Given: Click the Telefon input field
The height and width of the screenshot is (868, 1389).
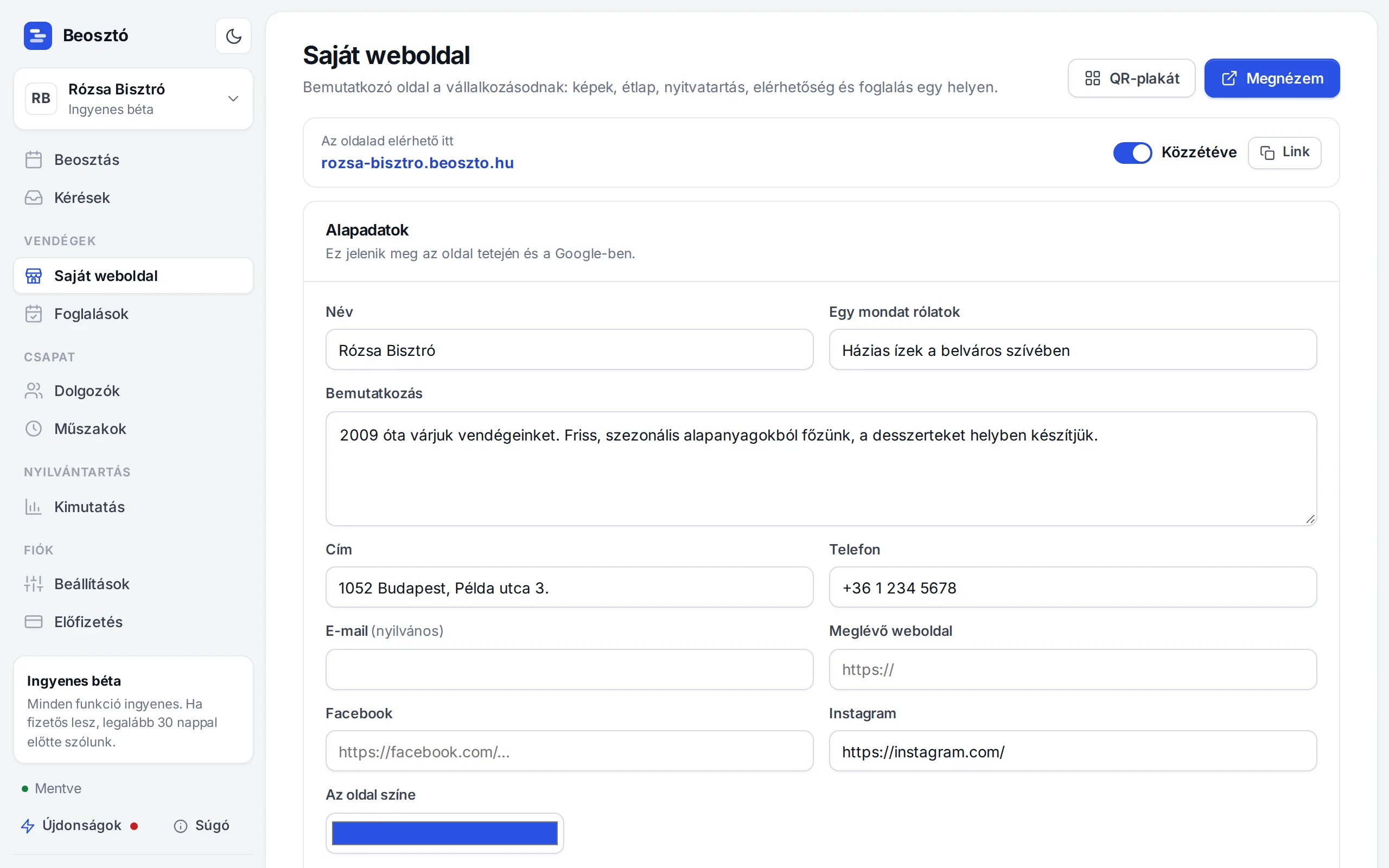Looking at the screenshot, I should [1073, 588].
